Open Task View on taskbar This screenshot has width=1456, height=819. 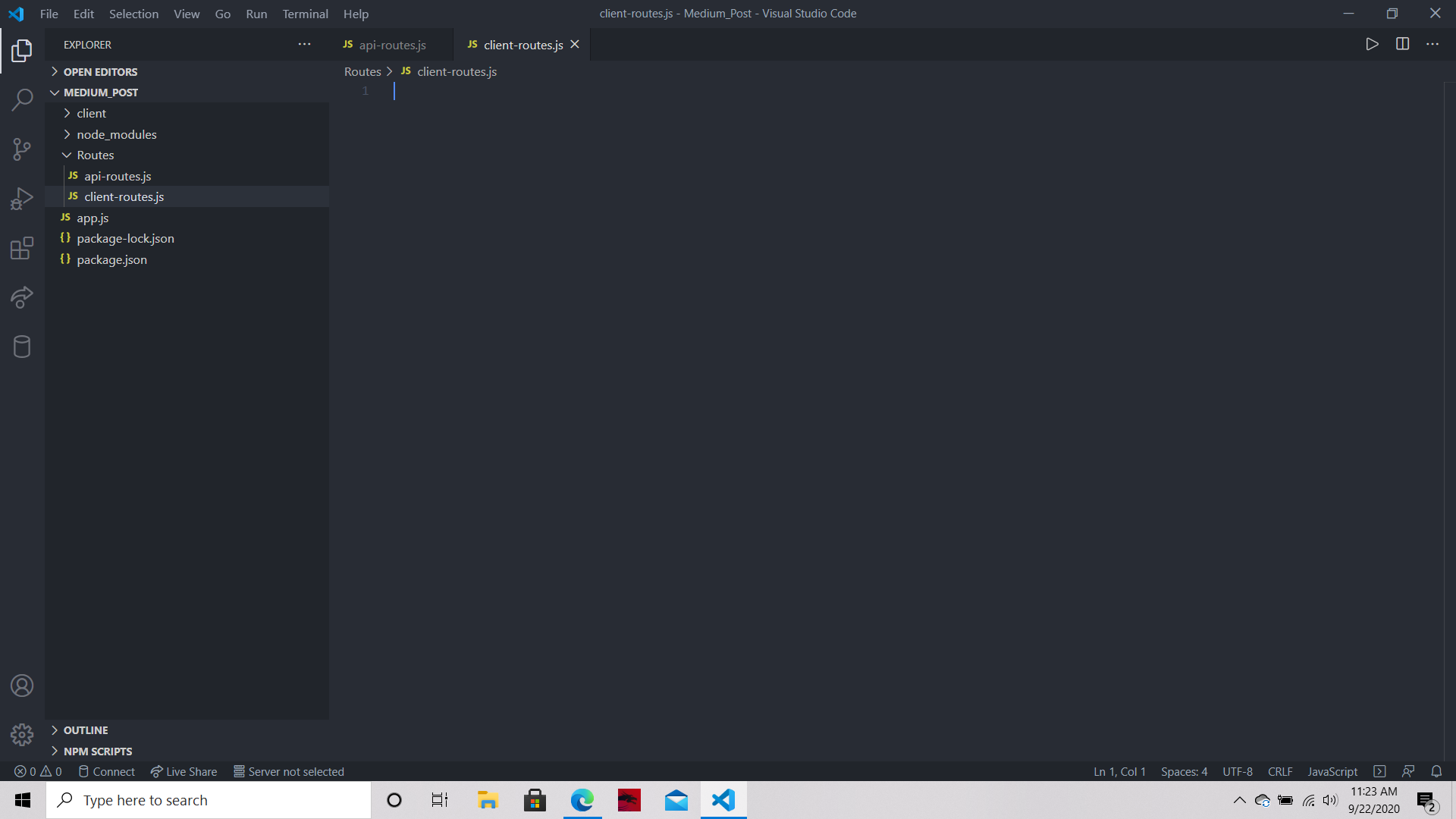pyautogui.click(x=440, y=800)
